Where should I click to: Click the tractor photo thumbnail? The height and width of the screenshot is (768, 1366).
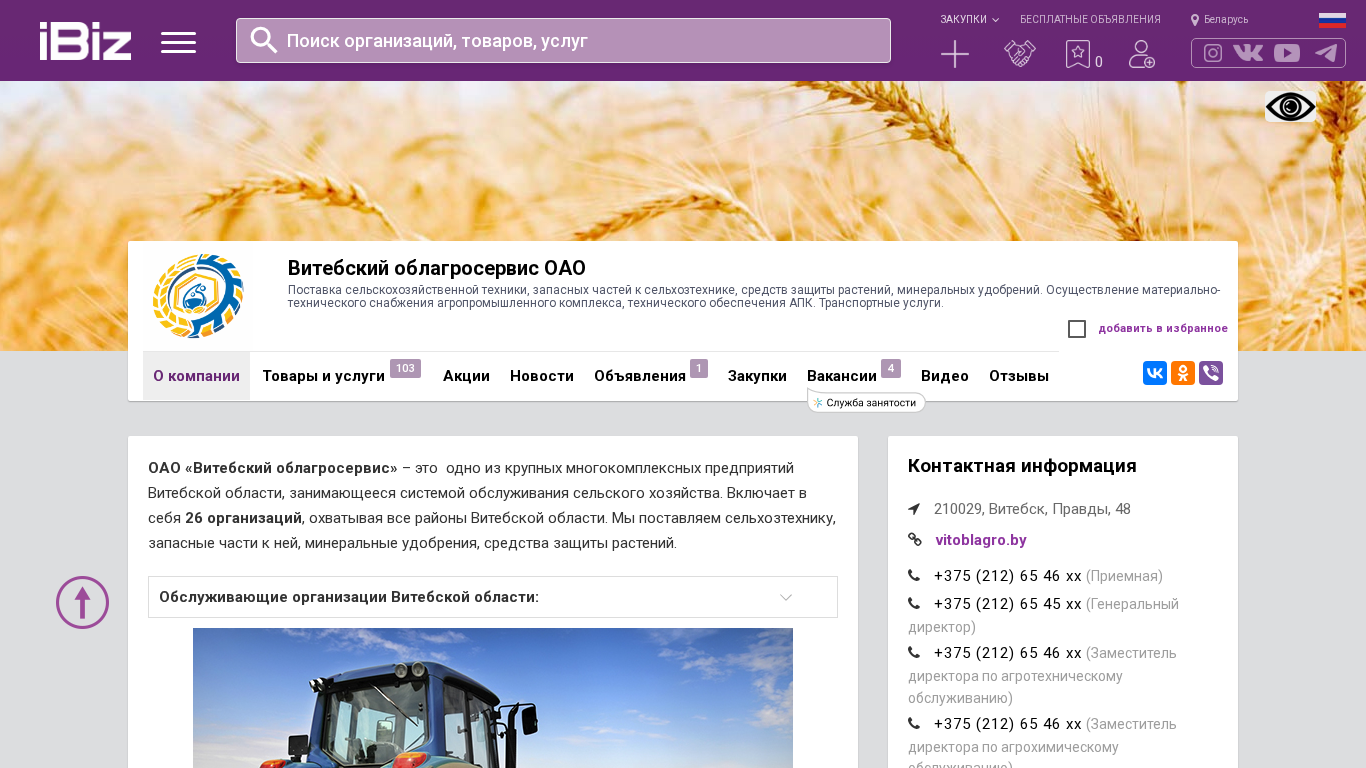tap(493, 698)
